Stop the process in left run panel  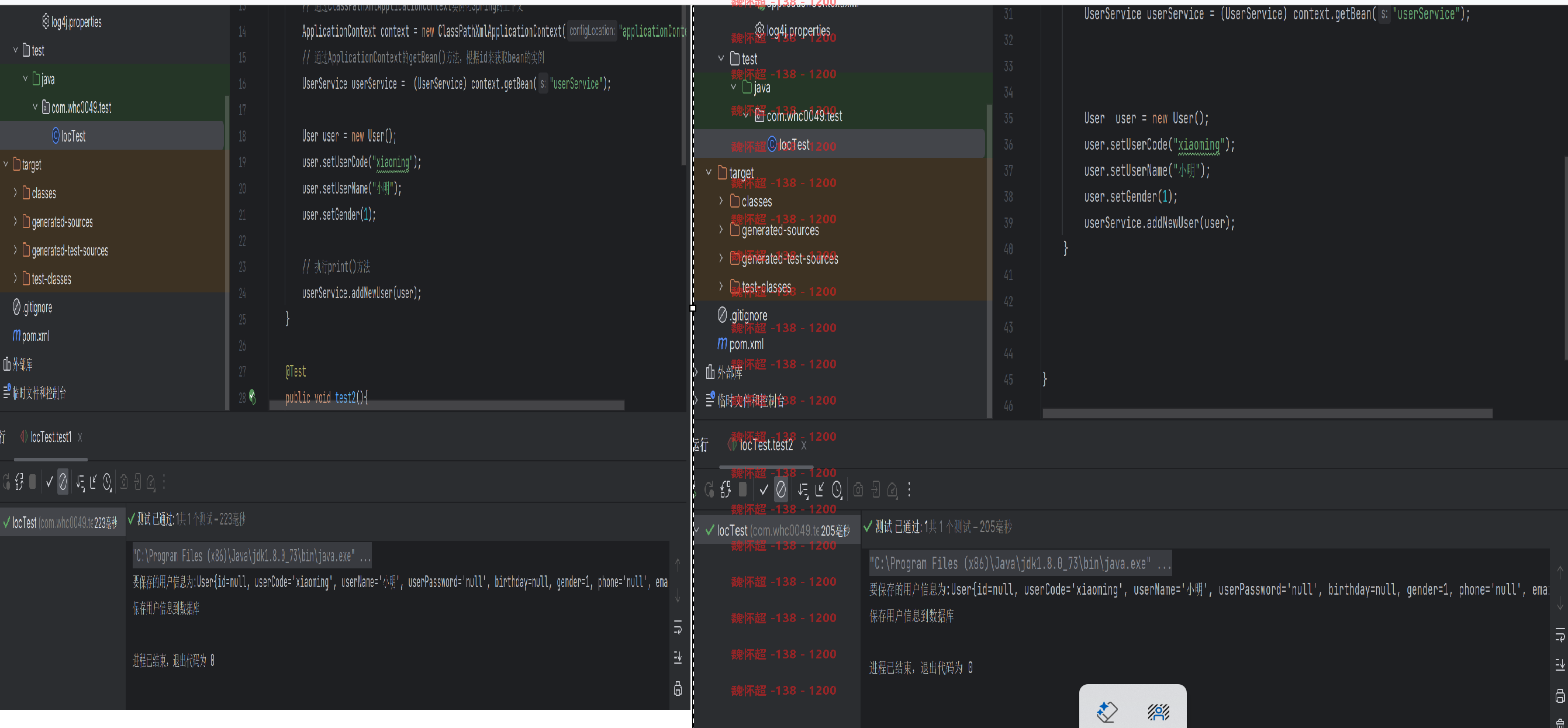(x=32, y=482)
